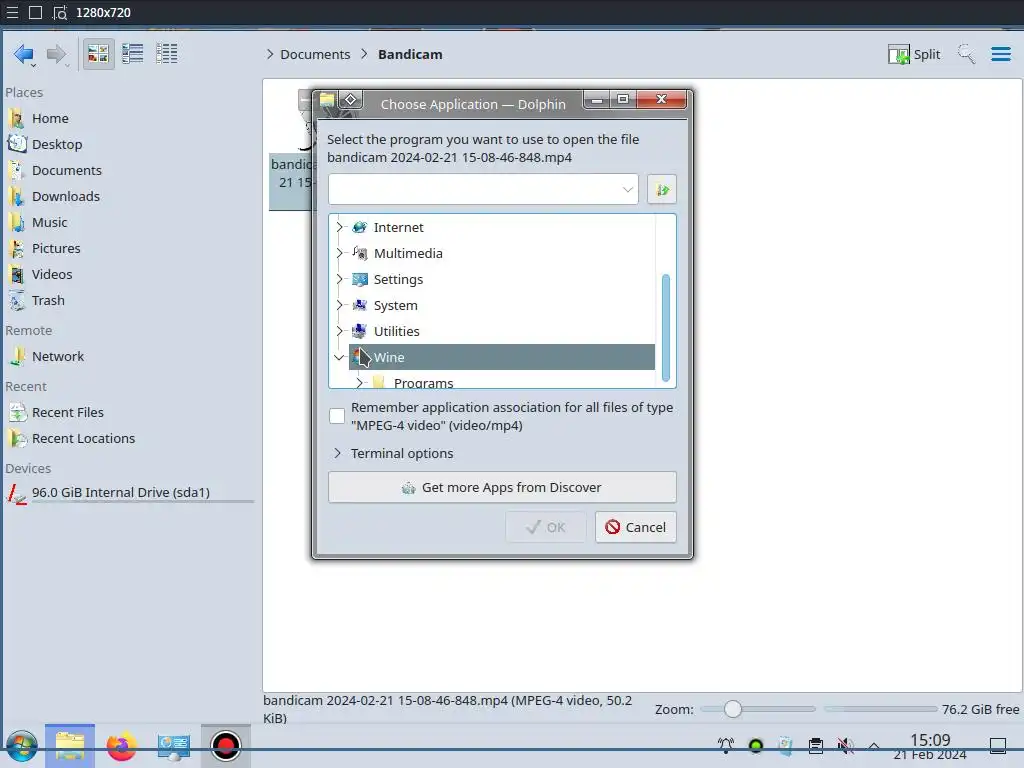The width and height of the screenshot is (1024, 768).
Task: Click the zoom slider handle
Action: coord(733,709)
